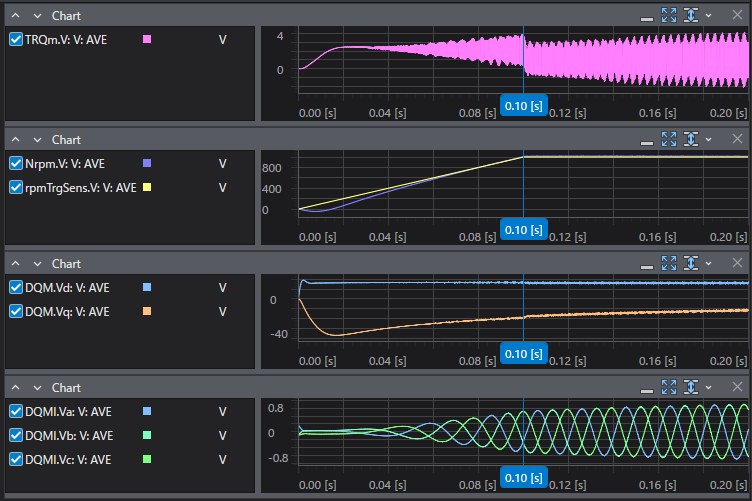Change the purple Nrpm.V color swatch

(147, 163)
